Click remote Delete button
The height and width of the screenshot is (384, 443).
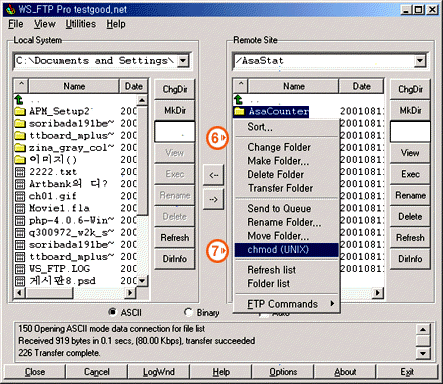pos(410,216)
